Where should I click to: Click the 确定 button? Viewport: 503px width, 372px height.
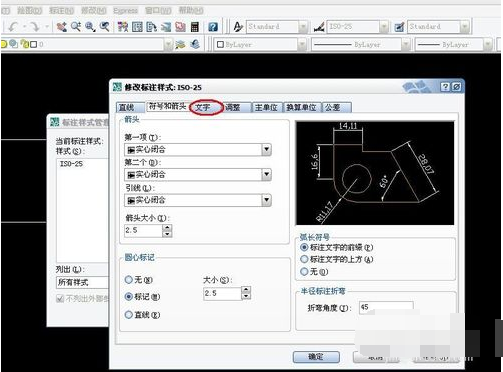316,357
